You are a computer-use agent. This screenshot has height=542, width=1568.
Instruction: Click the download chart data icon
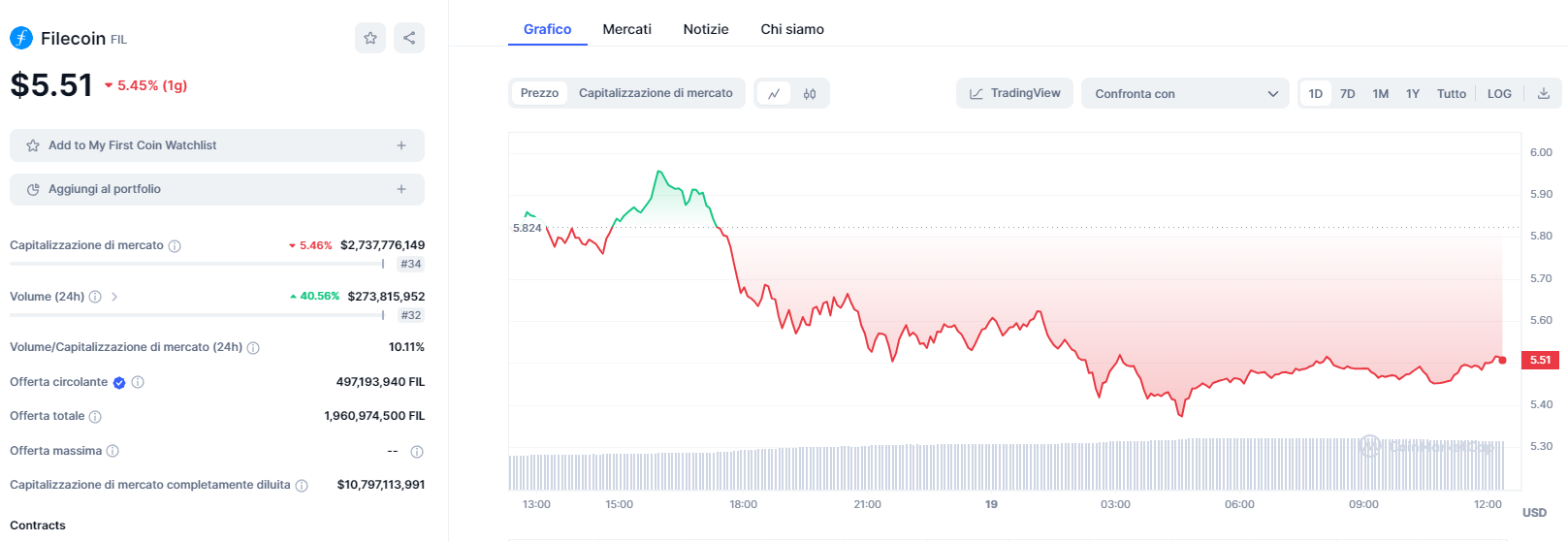[x=1544, y=94]
